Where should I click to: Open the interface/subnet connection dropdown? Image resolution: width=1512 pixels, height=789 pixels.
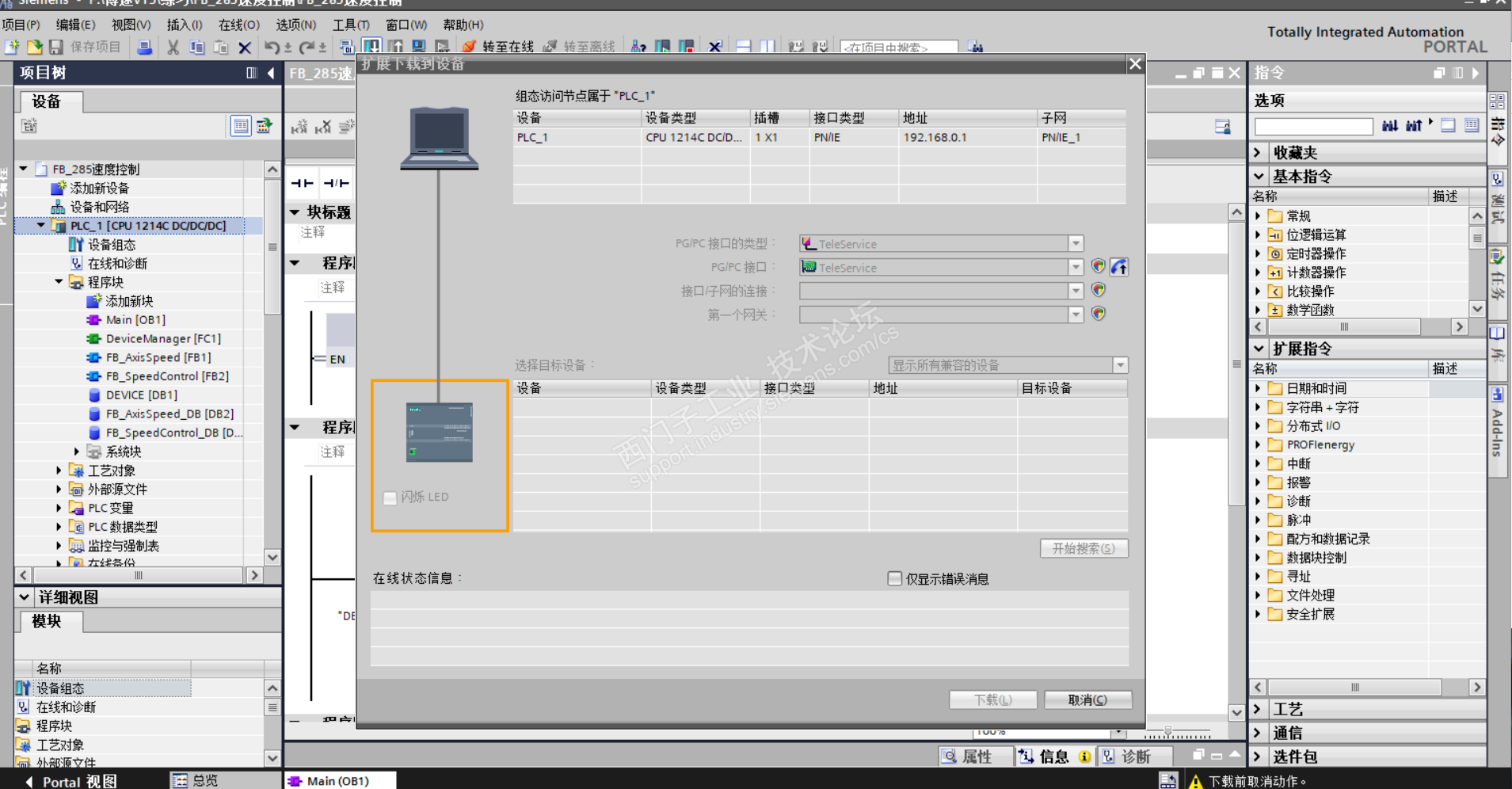pos(1076,292)
